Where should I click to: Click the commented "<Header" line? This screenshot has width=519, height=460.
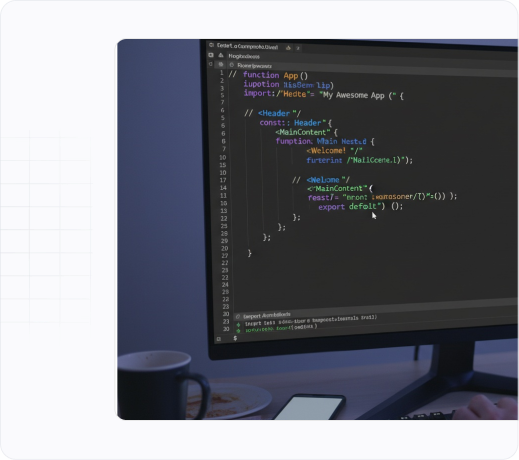pyautogui.click(x=273, y=113)
